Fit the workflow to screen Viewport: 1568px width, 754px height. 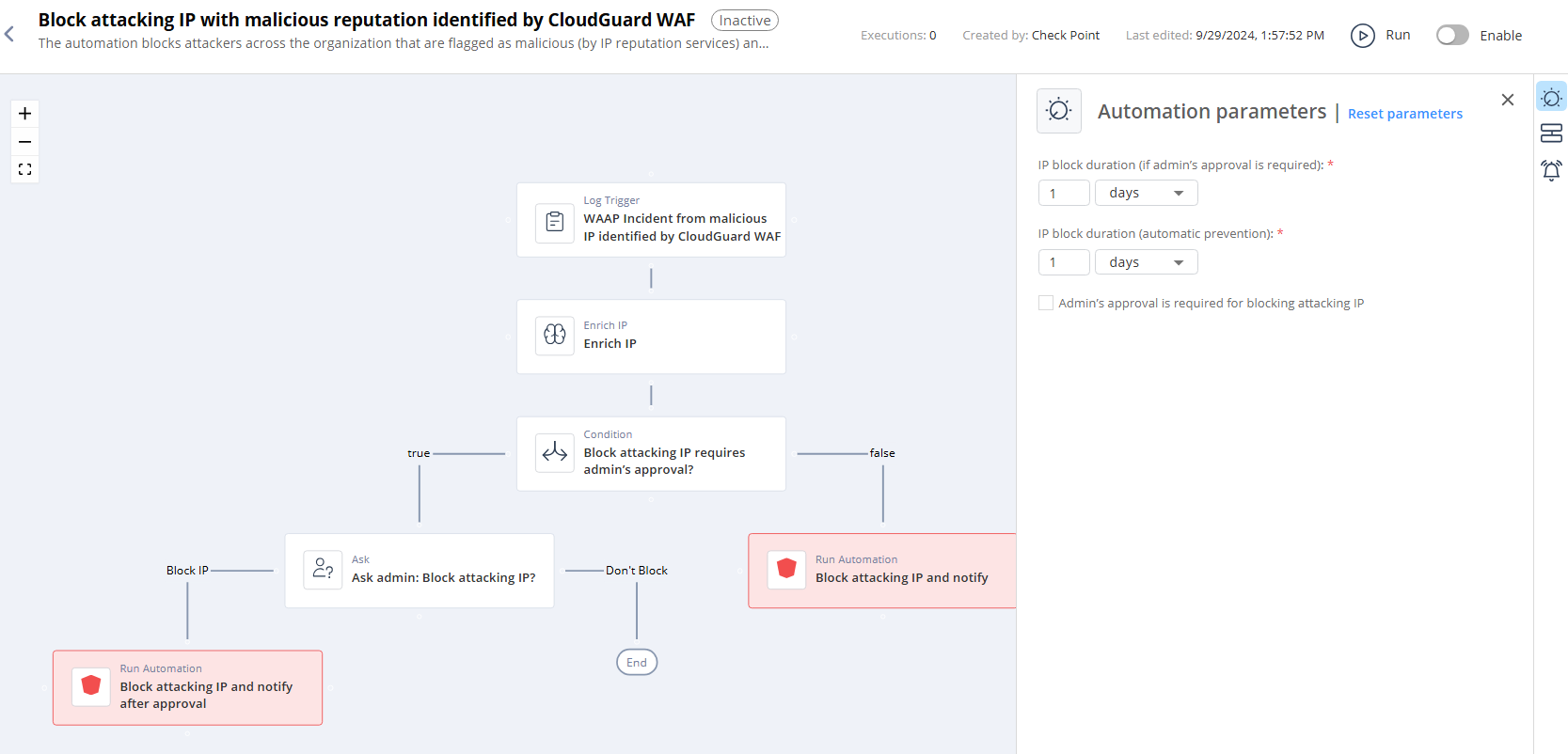[25, 169]
